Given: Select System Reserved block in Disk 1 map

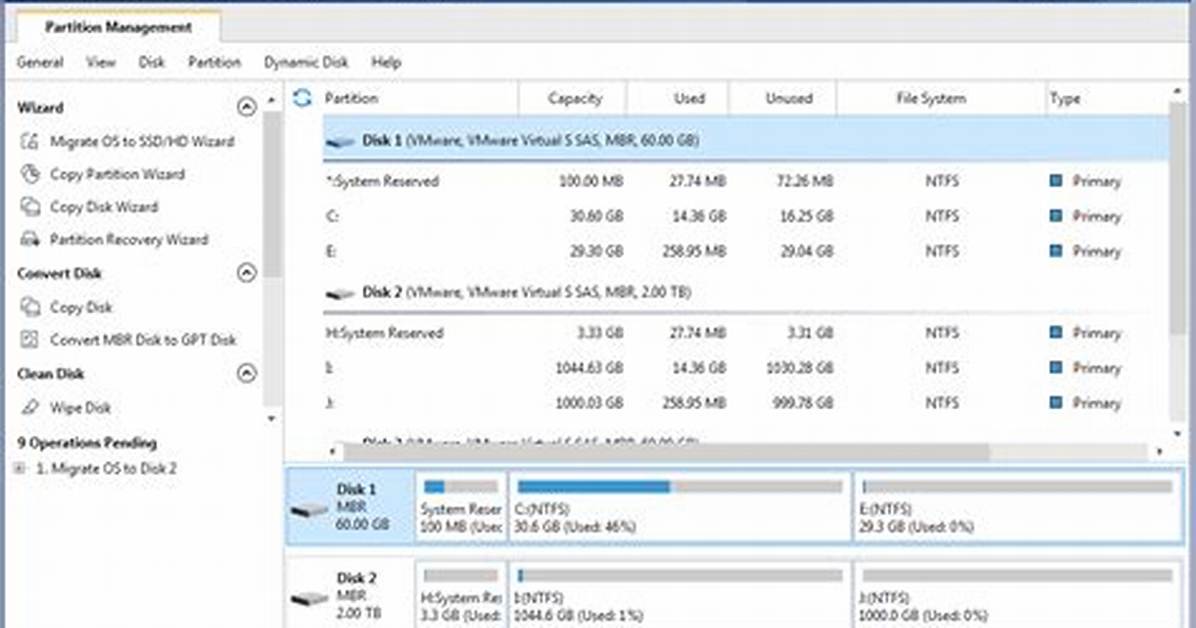Looking at the screenshot, I should point(461,507).
